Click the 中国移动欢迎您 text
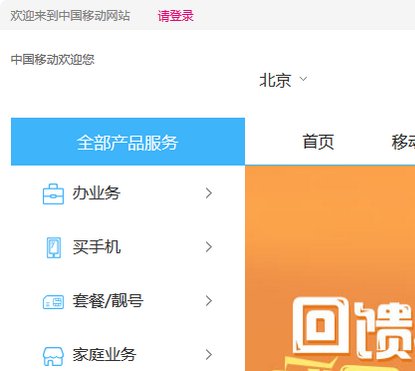415x371 pixels. pos(53,60)
